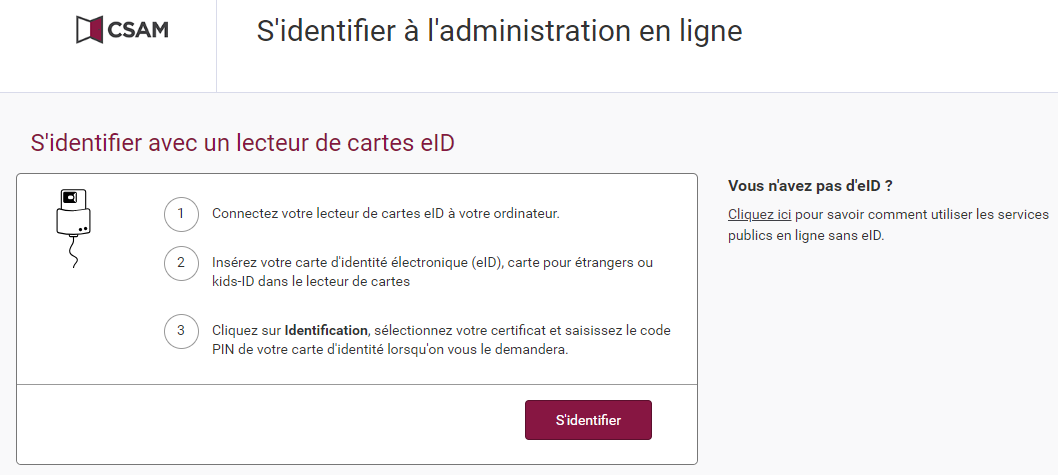Open the 'Cliquez ici' link
Viewport: 1058px width, 475px height.
pyautogui.click(x=759, y=215)
